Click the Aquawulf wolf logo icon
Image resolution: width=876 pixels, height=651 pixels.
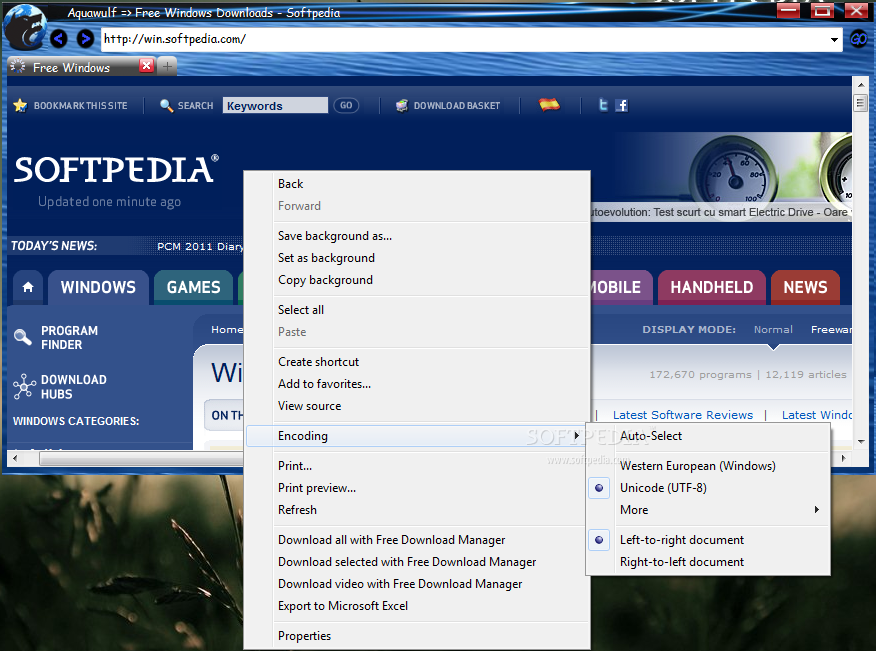[25, 26]
